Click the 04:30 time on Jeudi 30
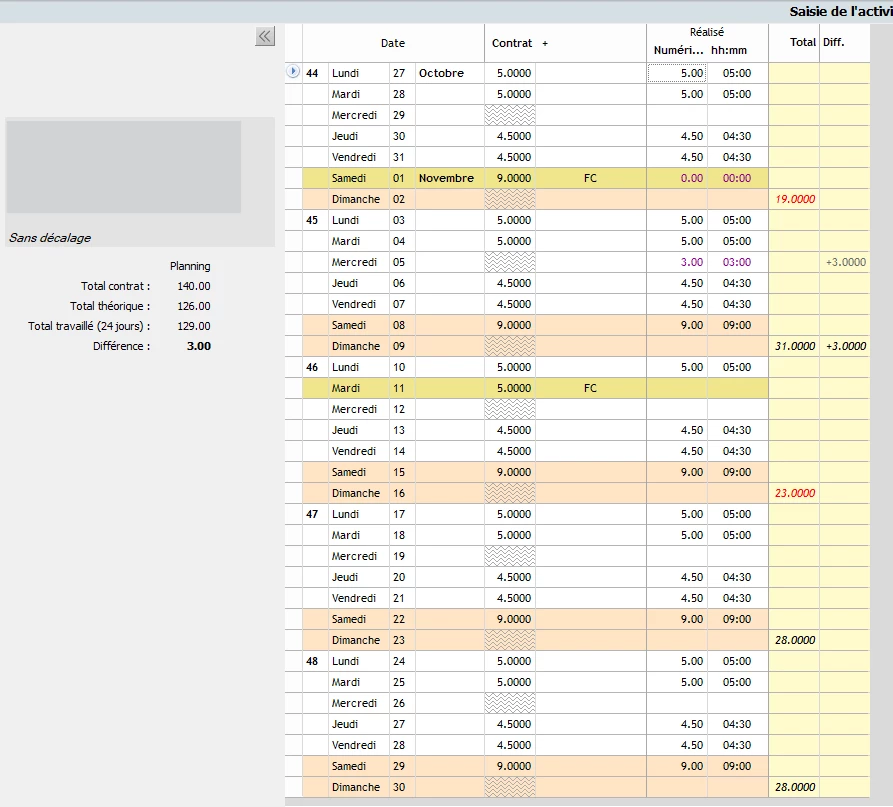 tap(737, 136)
